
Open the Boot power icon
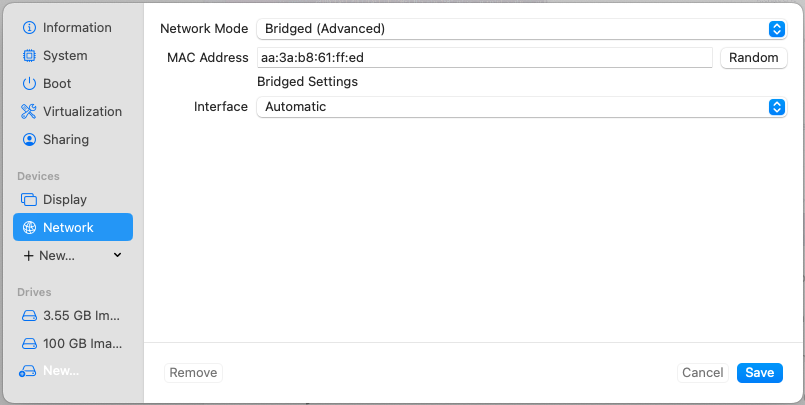click(x=29, y=84)
